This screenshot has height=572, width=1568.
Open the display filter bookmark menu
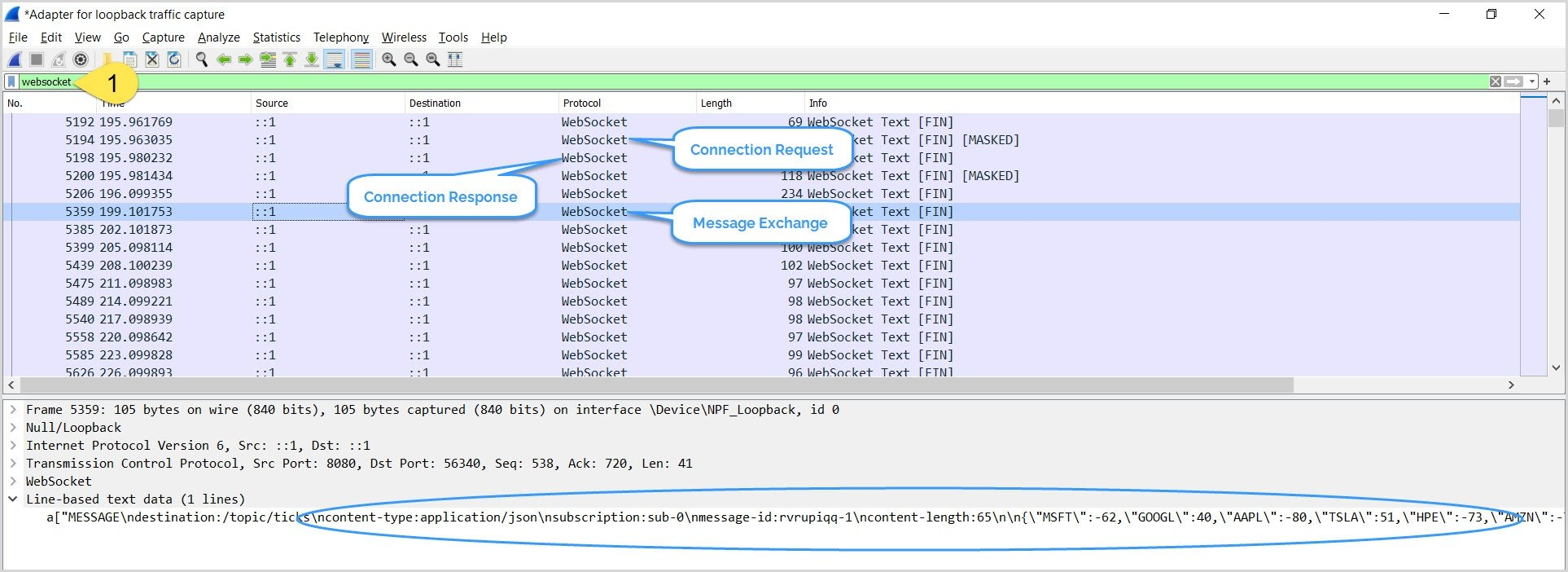11,81
